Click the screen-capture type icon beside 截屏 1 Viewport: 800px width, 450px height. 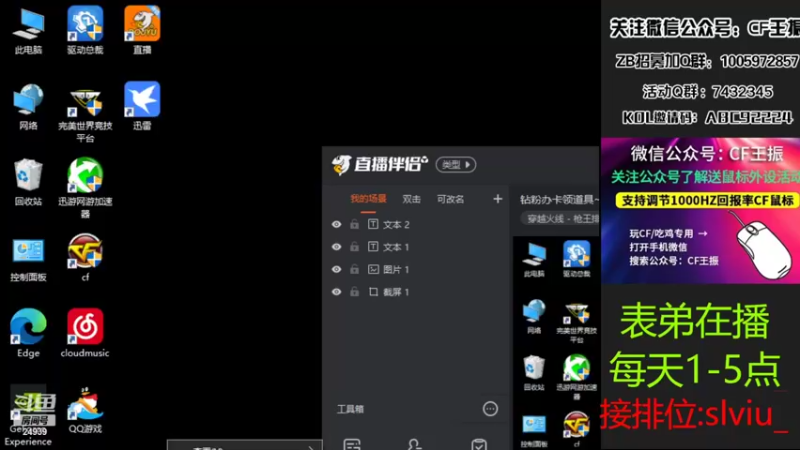373,292
